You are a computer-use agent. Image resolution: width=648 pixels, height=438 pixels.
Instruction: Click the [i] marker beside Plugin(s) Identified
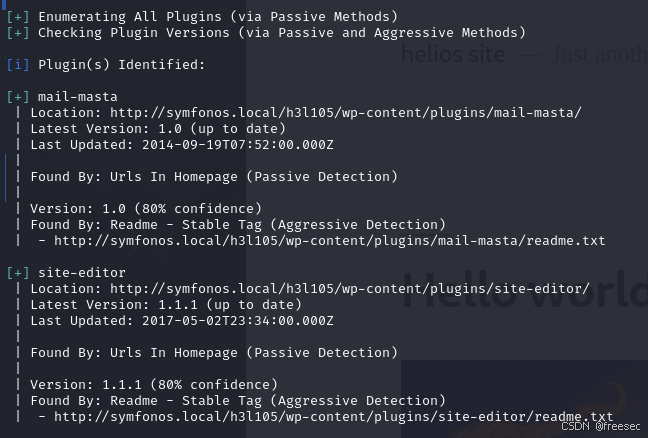[18, 65]
